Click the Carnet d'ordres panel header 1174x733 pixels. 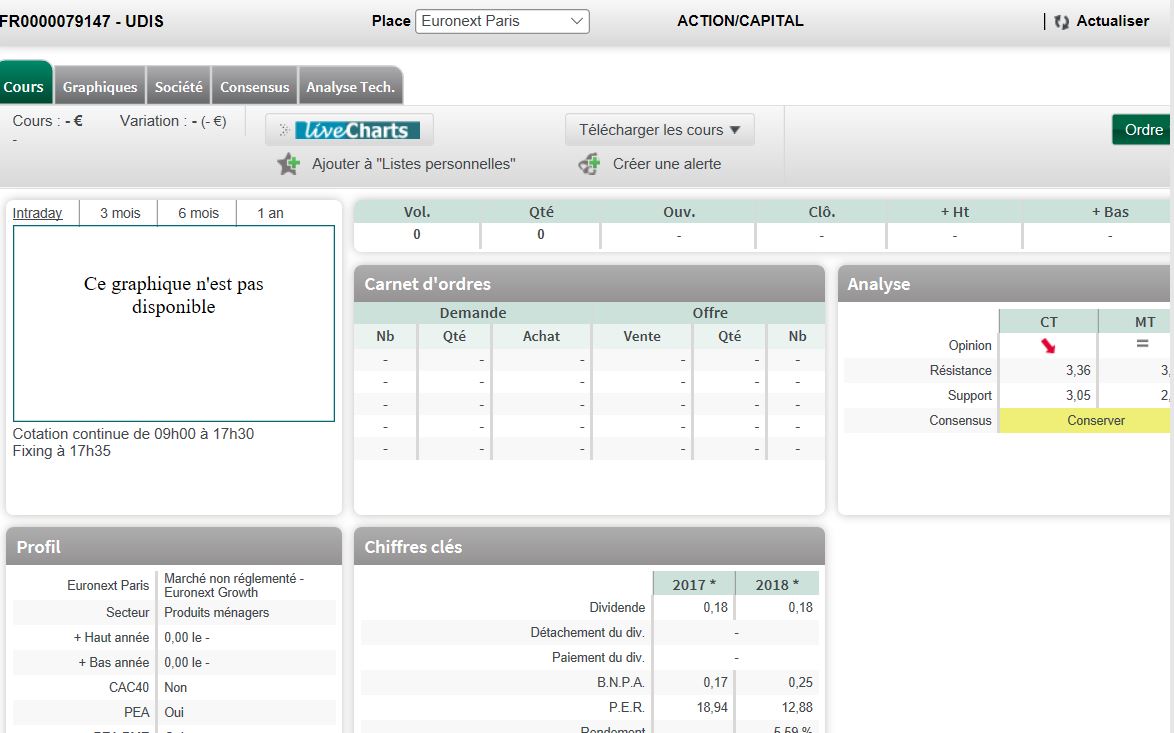589,284
